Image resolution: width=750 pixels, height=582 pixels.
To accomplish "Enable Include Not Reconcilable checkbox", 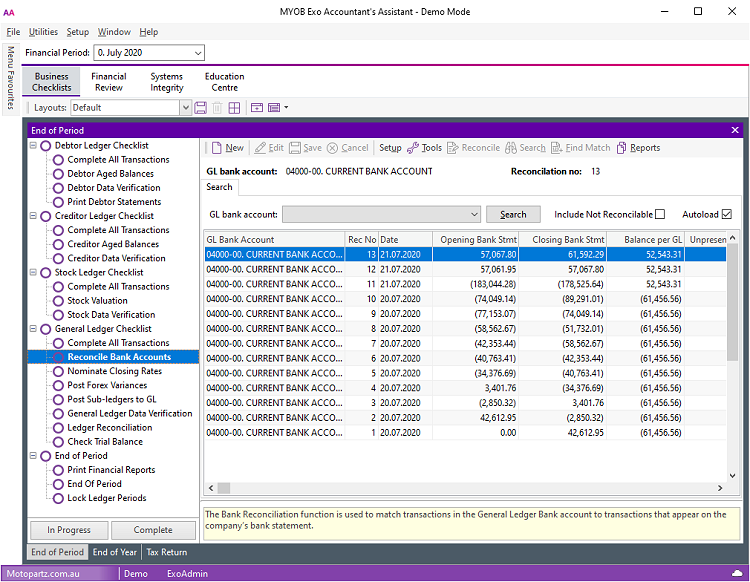I will pos(660,214).
